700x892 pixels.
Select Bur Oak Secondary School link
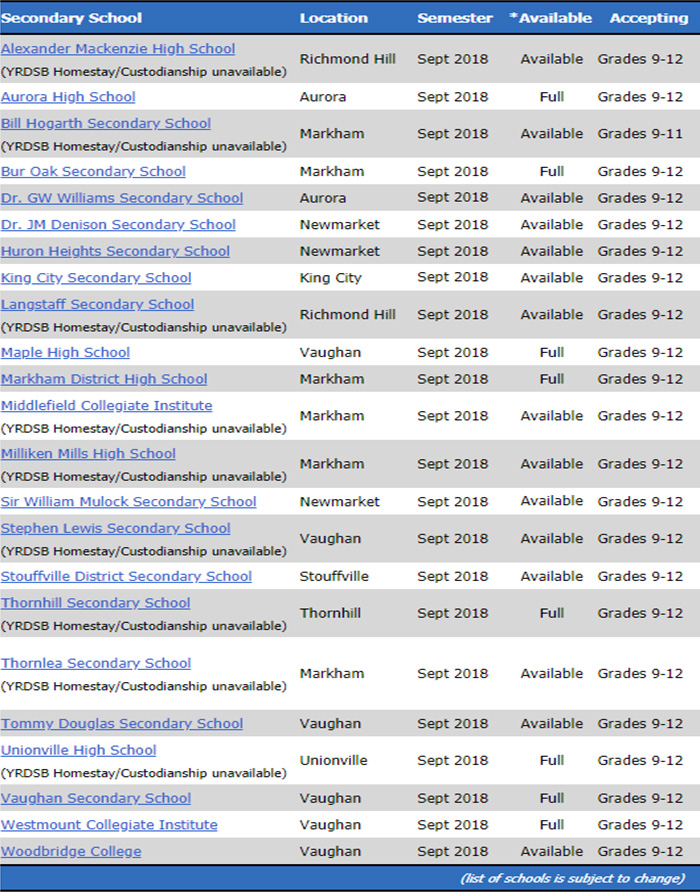pos(93,172)
